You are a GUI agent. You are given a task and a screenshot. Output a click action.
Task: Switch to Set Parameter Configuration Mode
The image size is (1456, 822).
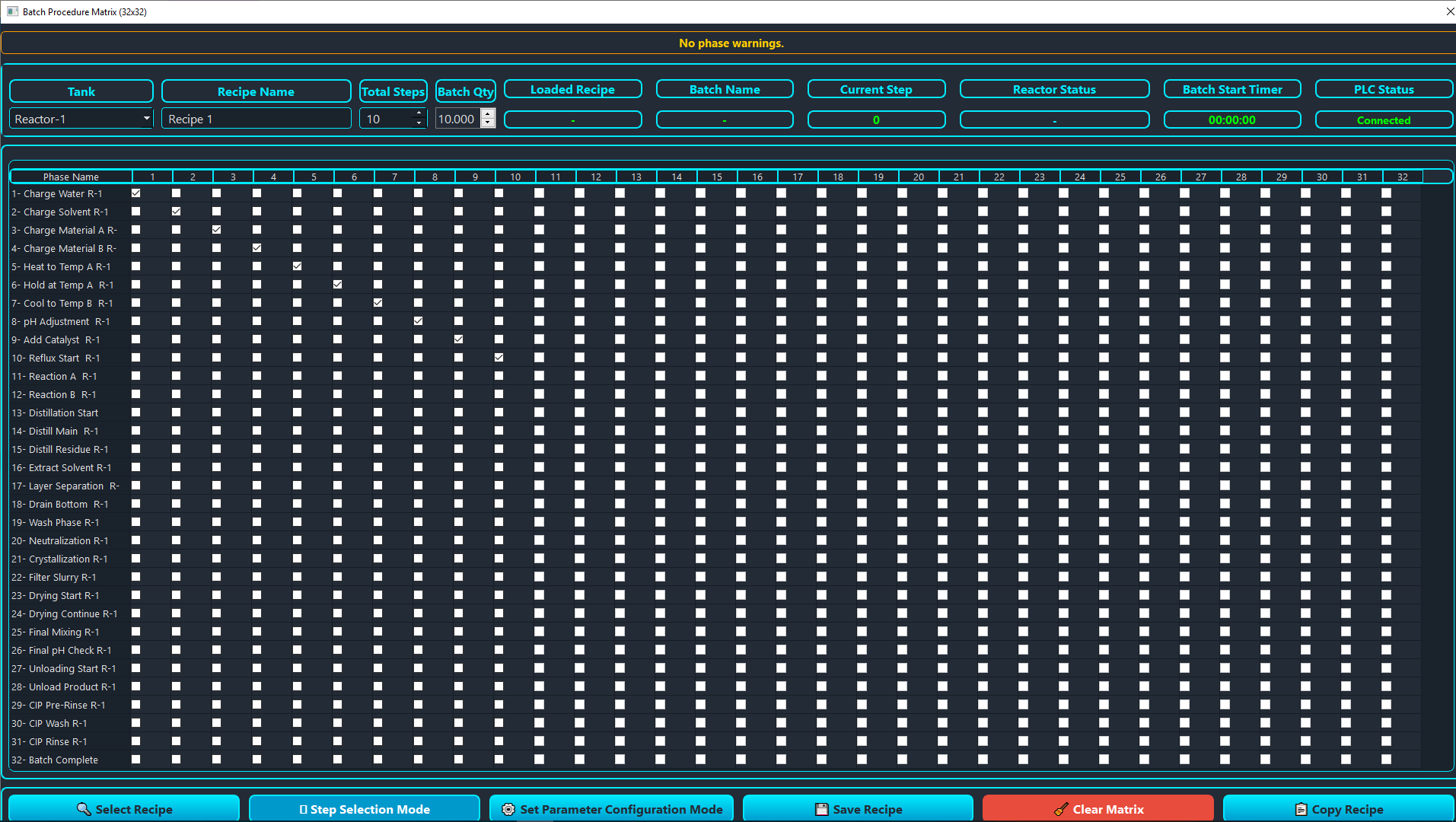(611, 809)
